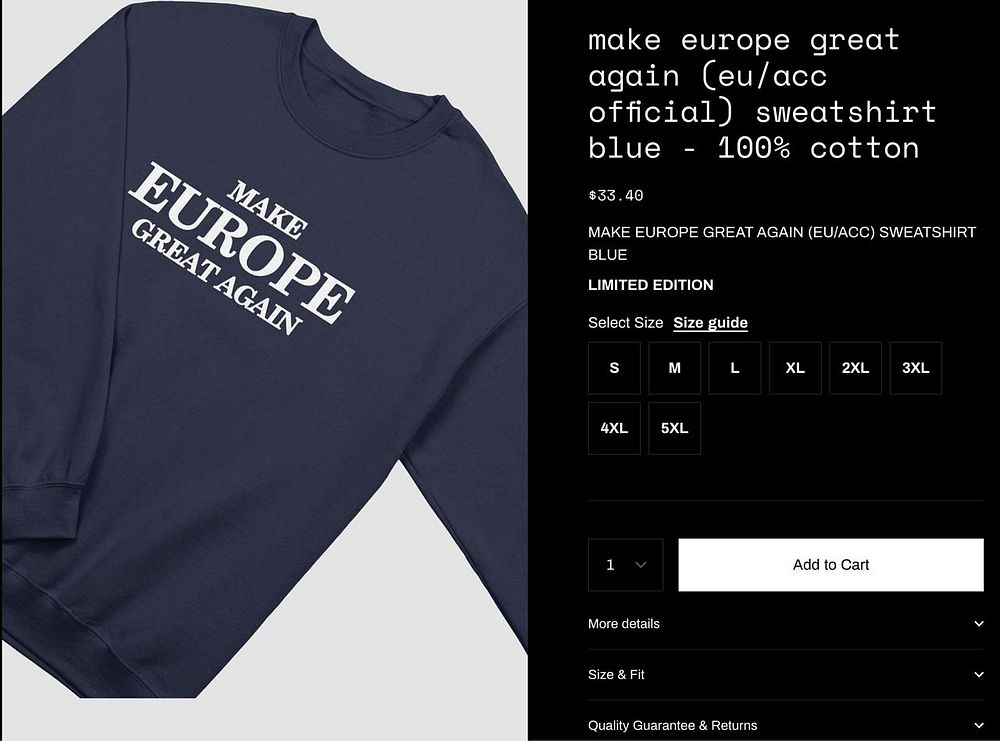Image resolution: width=1000 pixels, height=741 pixels.
Task: Open the quantity dropdown showing 1
Action: 626,565
